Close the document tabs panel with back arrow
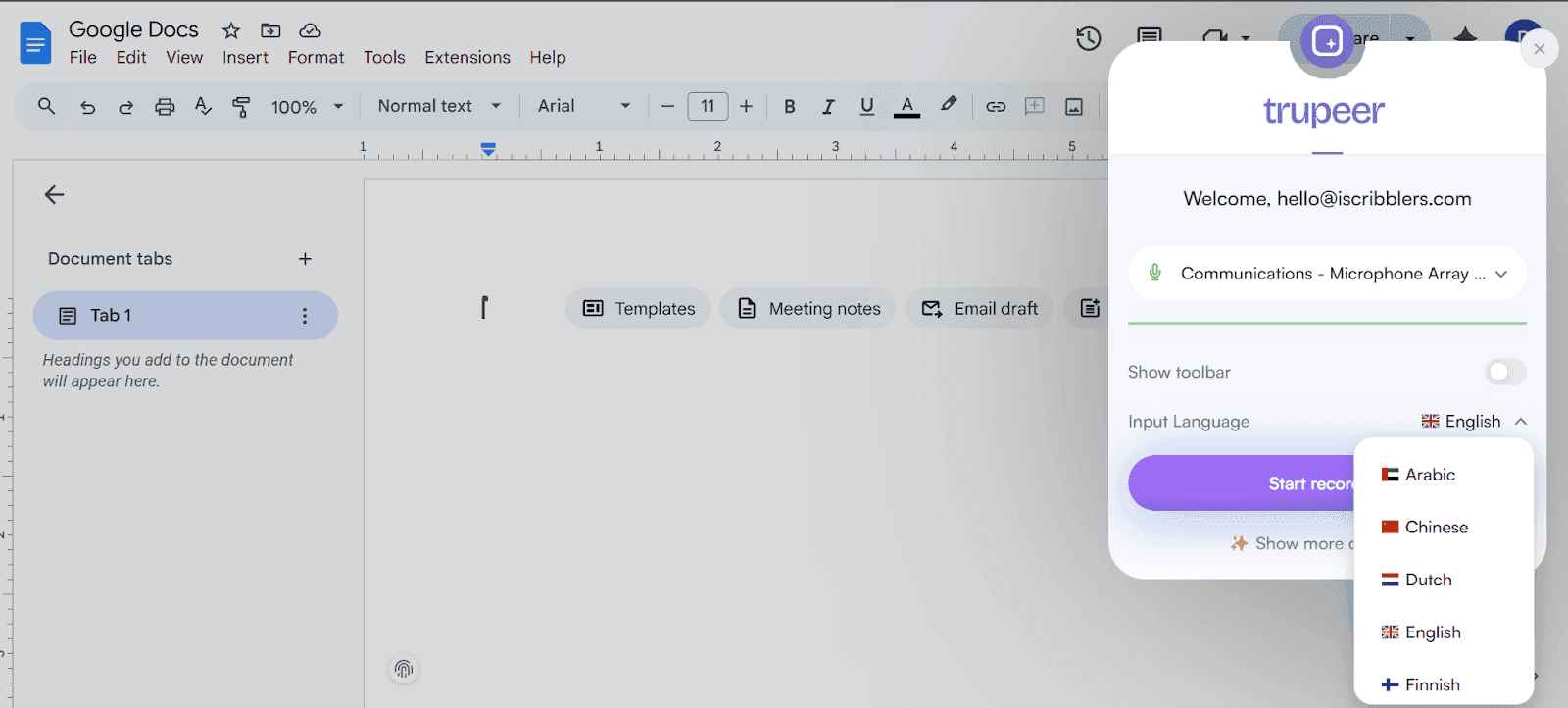Screen dimensions: 1568x708 click(x=54, y=195)
